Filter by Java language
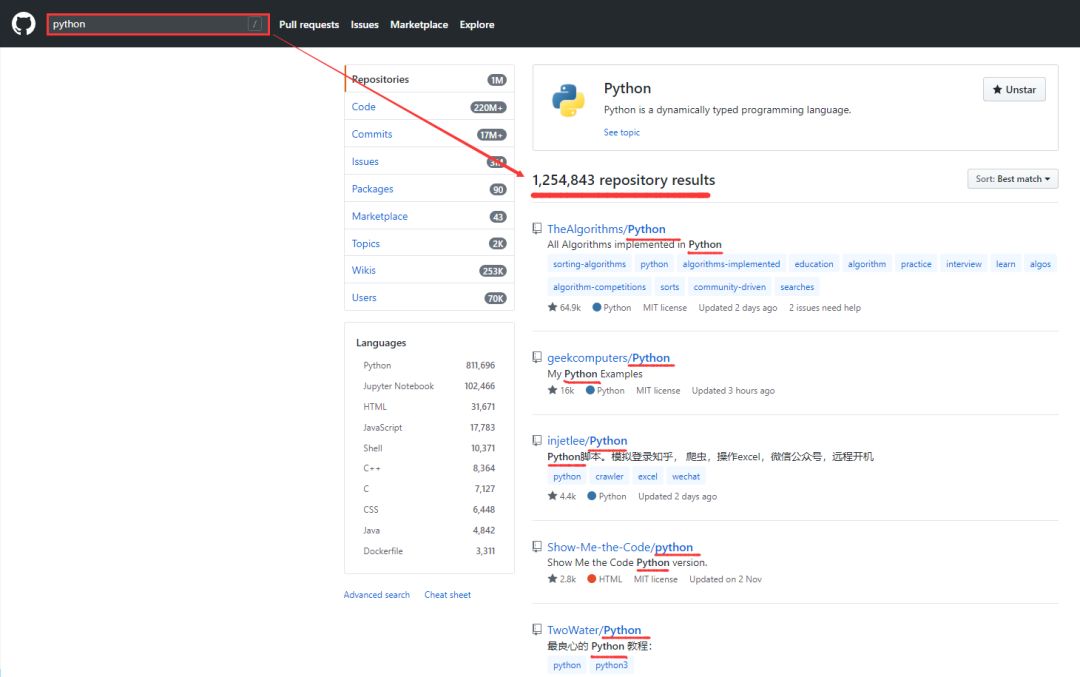 pos(429,530)
